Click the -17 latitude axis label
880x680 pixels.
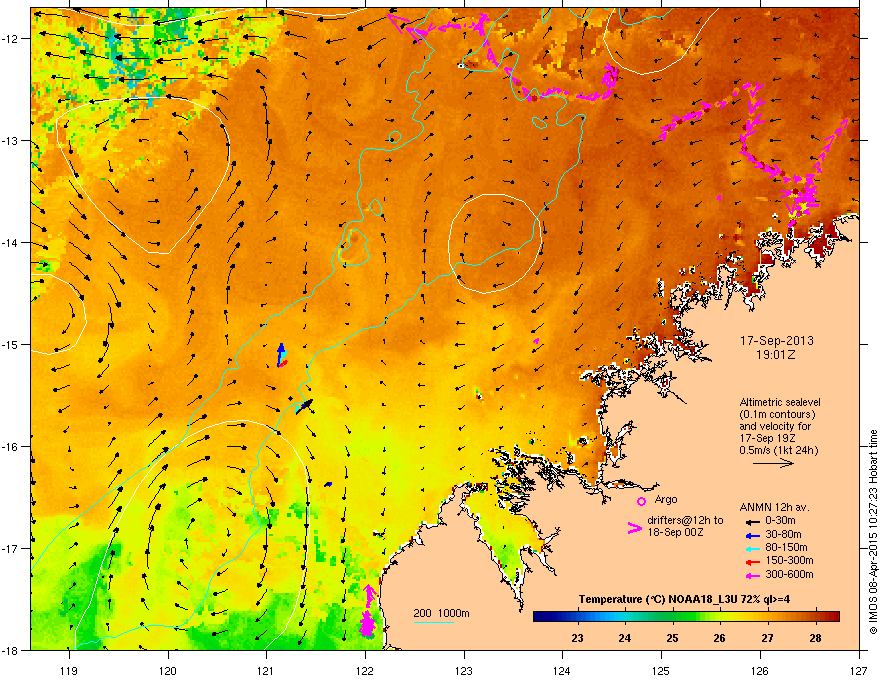point(11,548)
